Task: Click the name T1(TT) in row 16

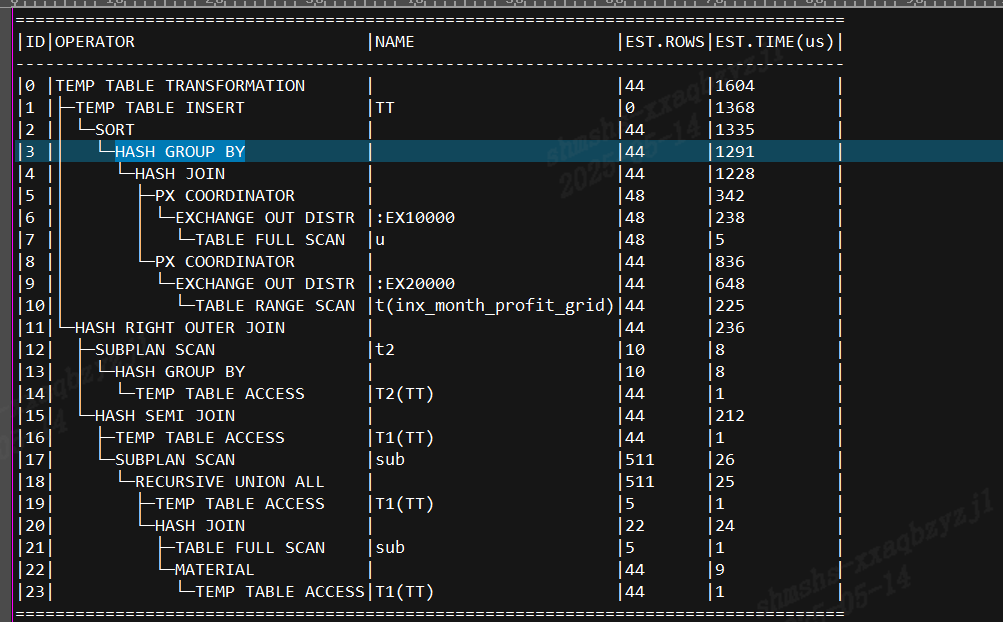Action: coord(404,438)
